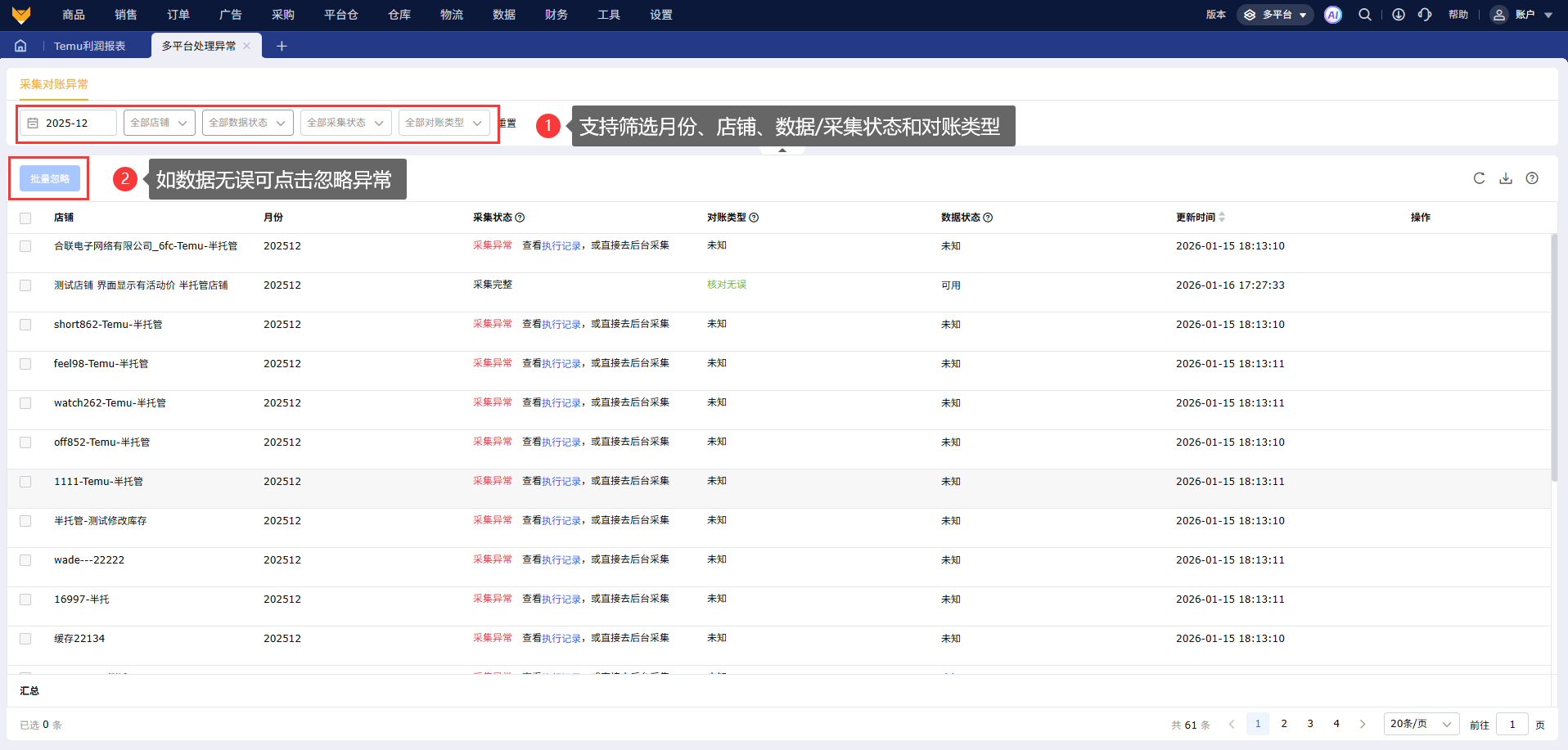Toggle the select-all checkbox in table header
The image size is (1568, 750).
coord(25,218)
